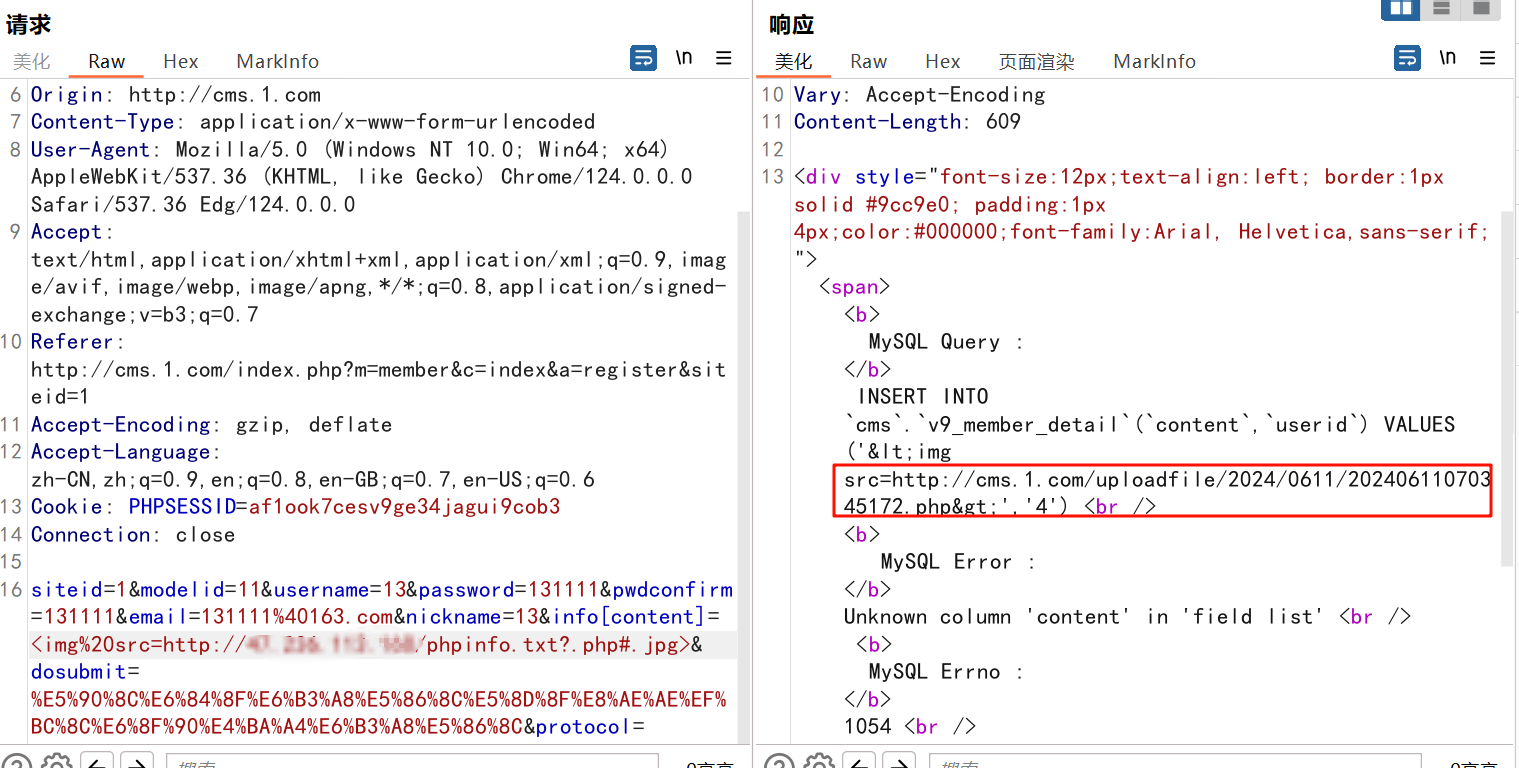Toggle non-printable \n characters in response panel
The height and width of the screenshot is (768, 1519).
pyautogui.click(x=1448, y=58)
